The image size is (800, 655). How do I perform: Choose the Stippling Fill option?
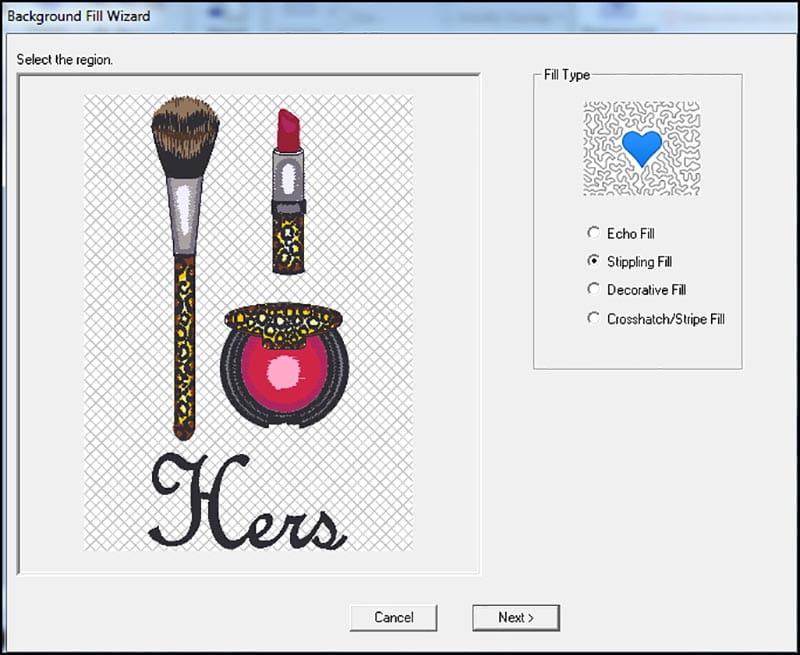click(x=594, y=262)
